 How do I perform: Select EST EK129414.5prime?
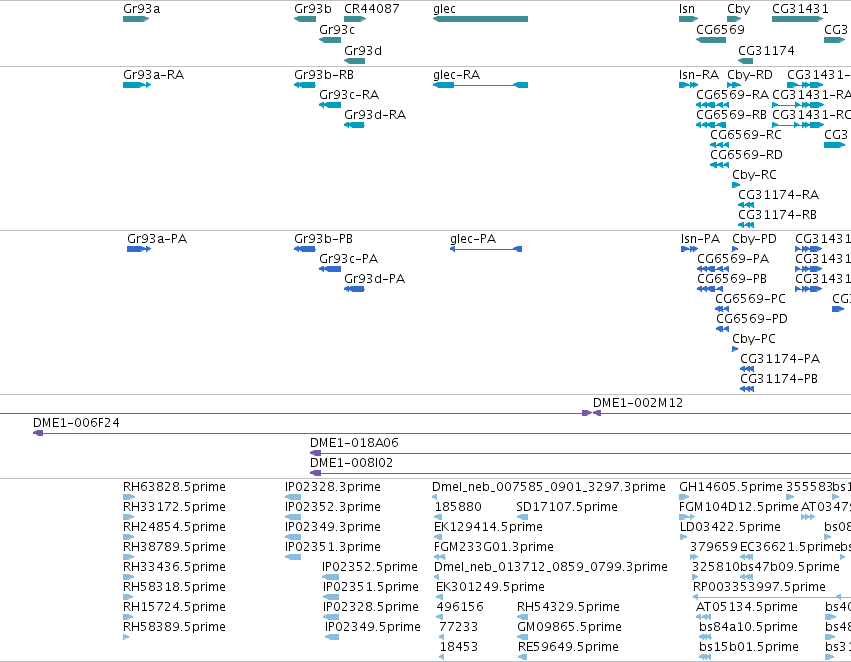tap(436, 537)
